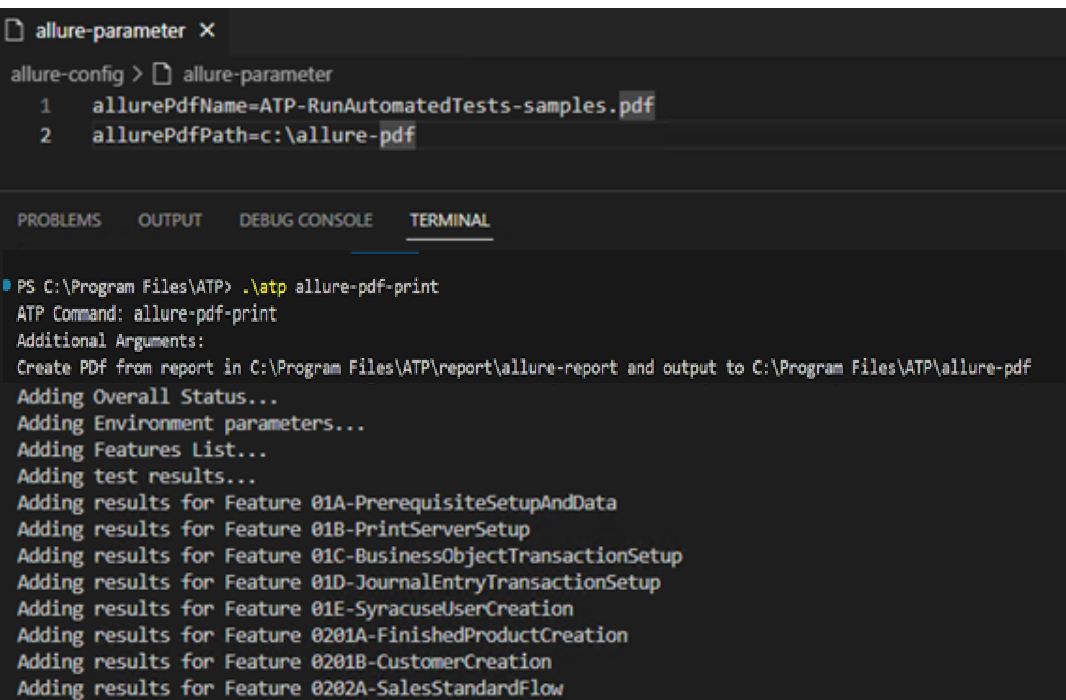The image size is (1066, 700).
Task: Switch to the PROBLEMS panel tab
Action: point(59,221)
